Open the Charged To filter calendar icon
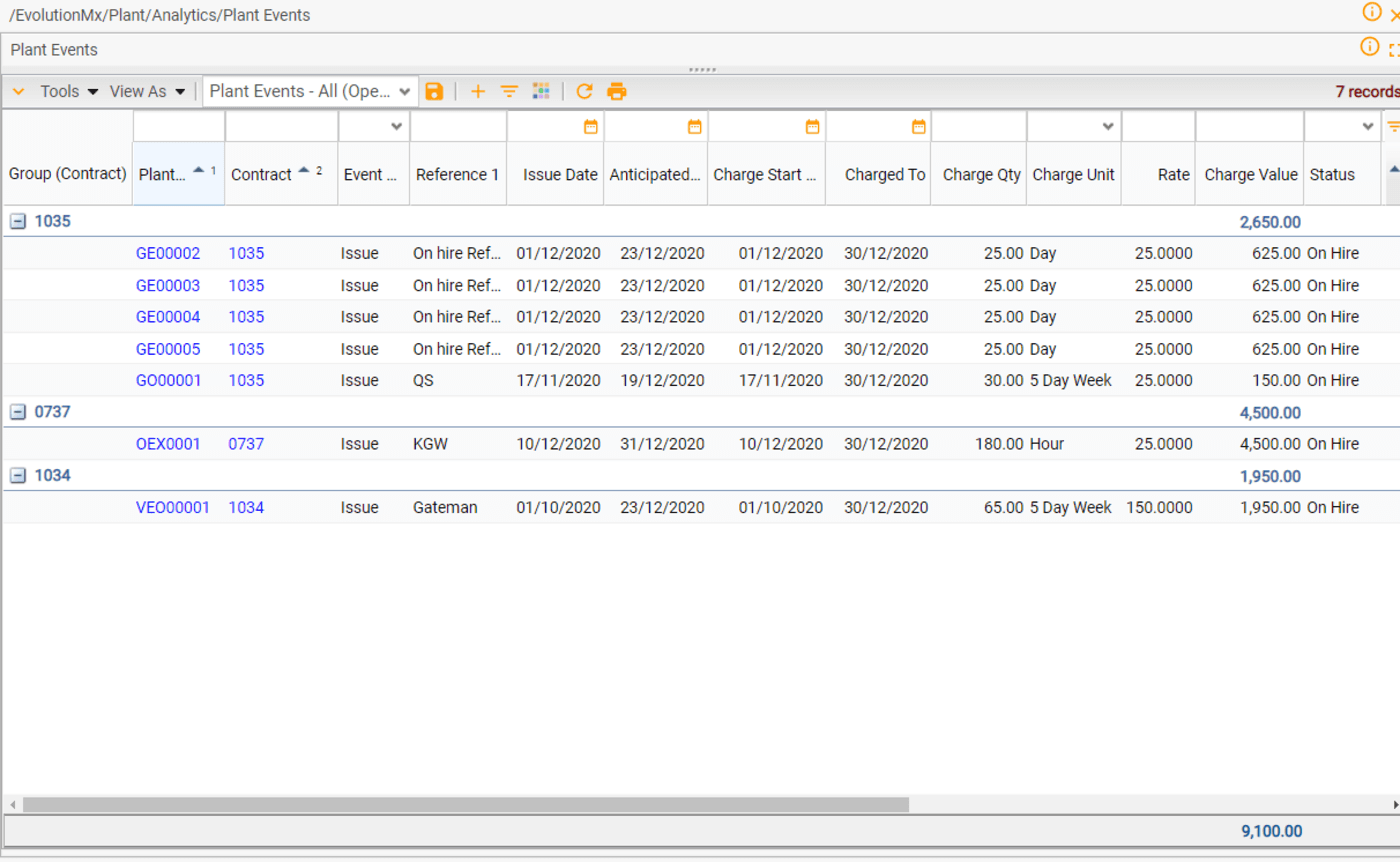 [x=919, y=127]
